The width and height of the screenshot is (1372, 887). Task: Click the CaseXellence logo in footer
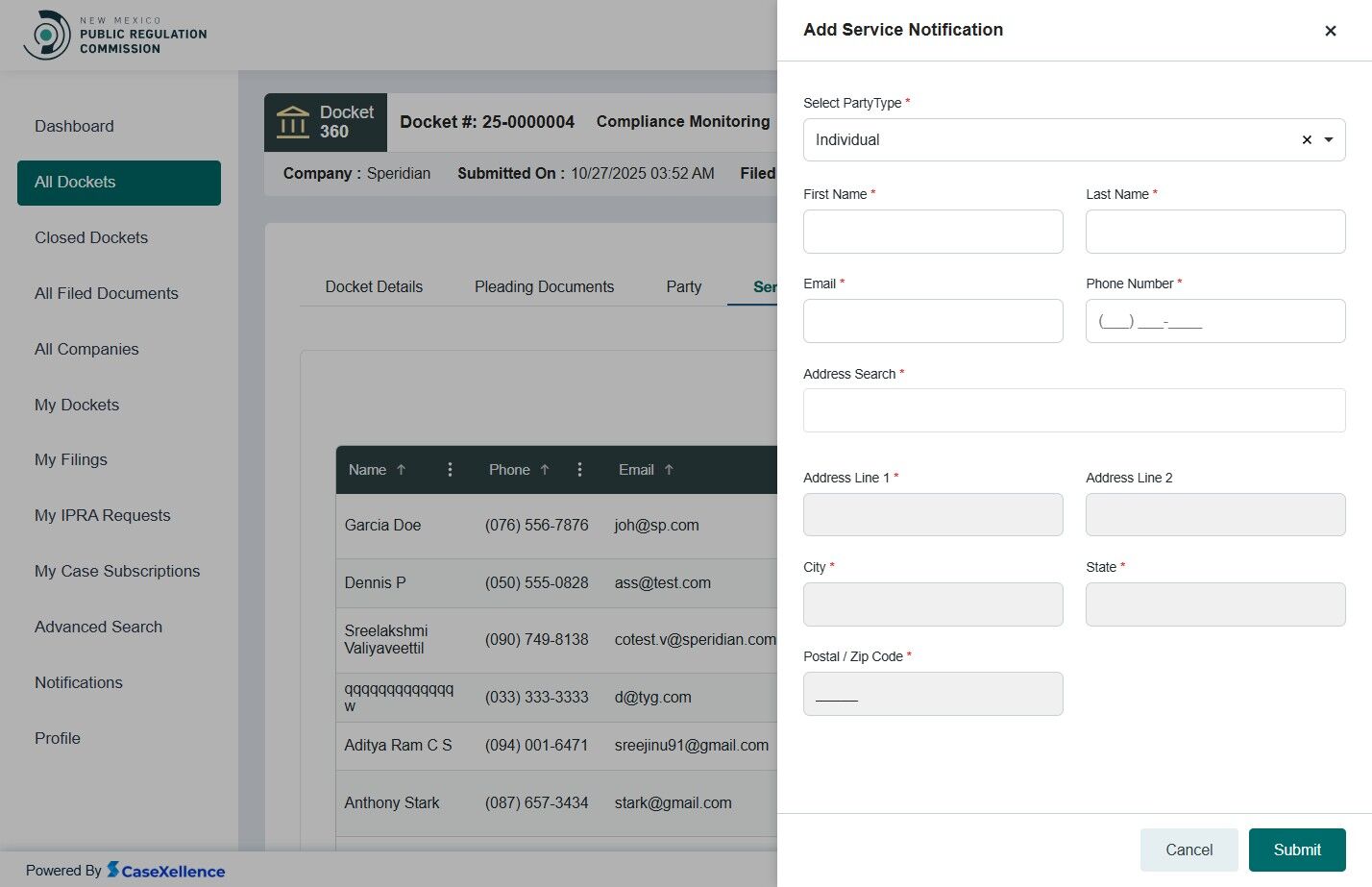[165, 871]
